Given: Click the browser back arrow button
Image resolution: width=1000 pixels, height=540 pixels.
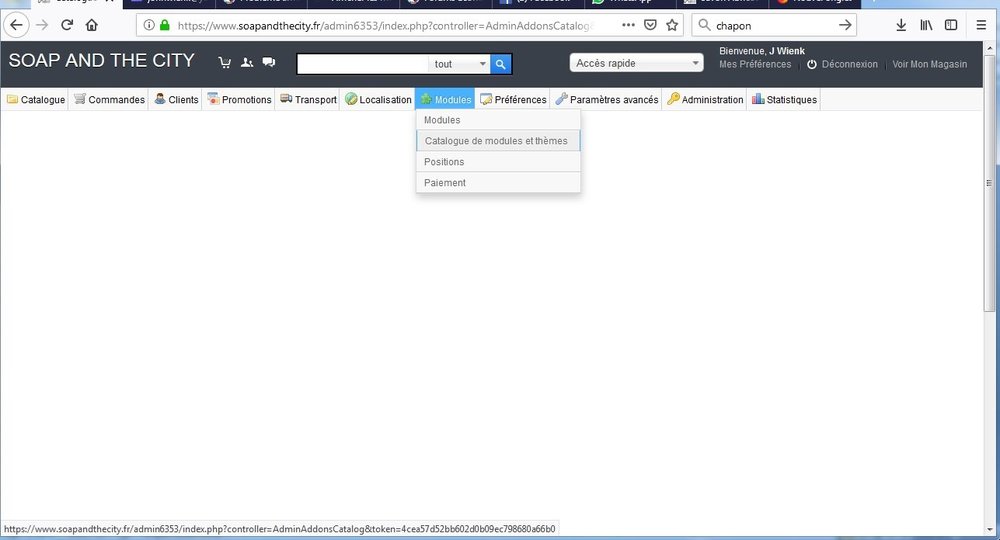Looking at the screenshot, I should click(17, 26).
